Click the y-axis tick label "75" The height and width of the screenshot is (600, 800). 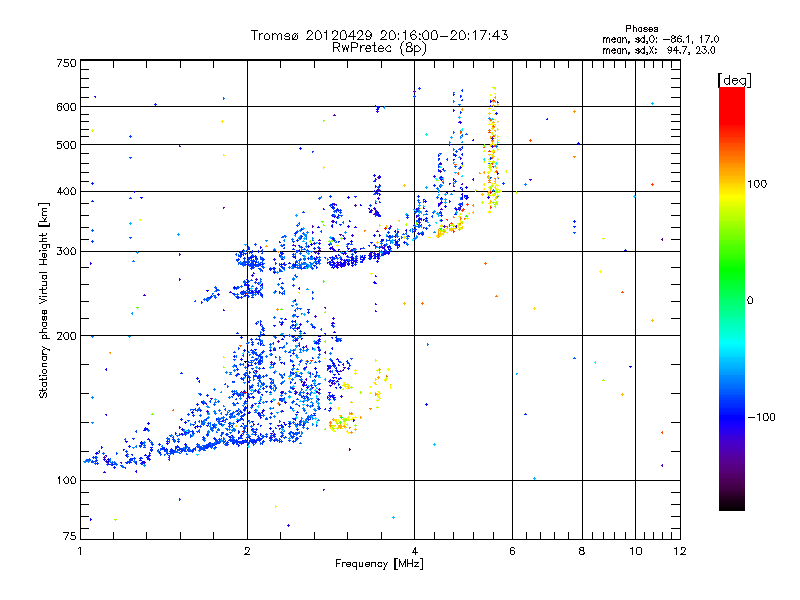point(70,536)
